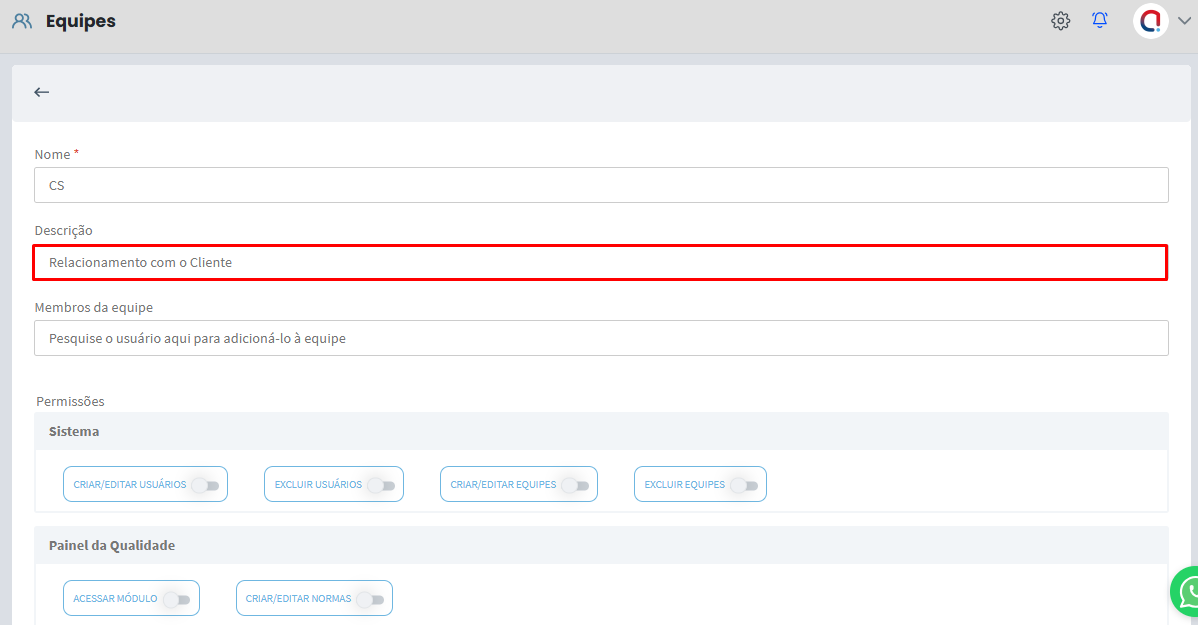Turn on Criar/Editar Equipes permission

click(574, 485)
